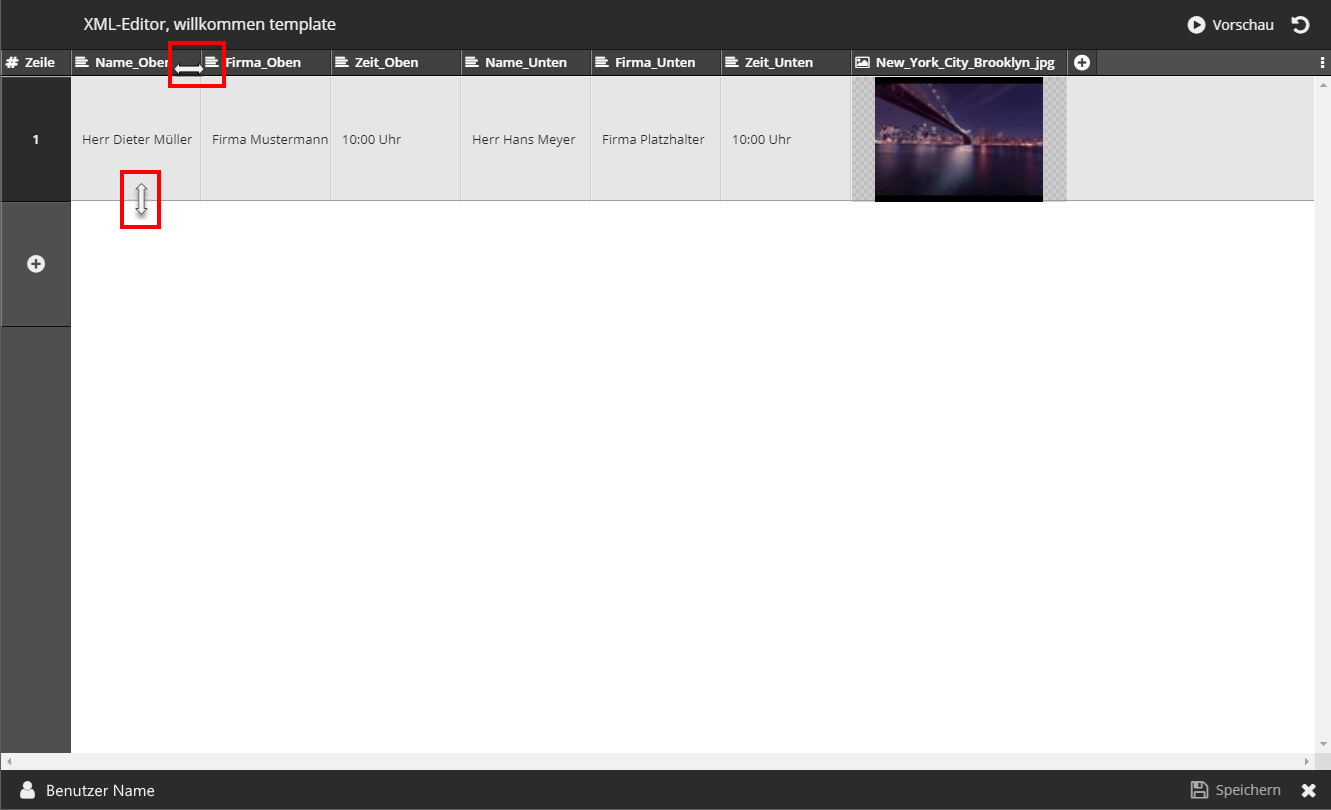Select the Firma_Oben column header

click(263, 63)
